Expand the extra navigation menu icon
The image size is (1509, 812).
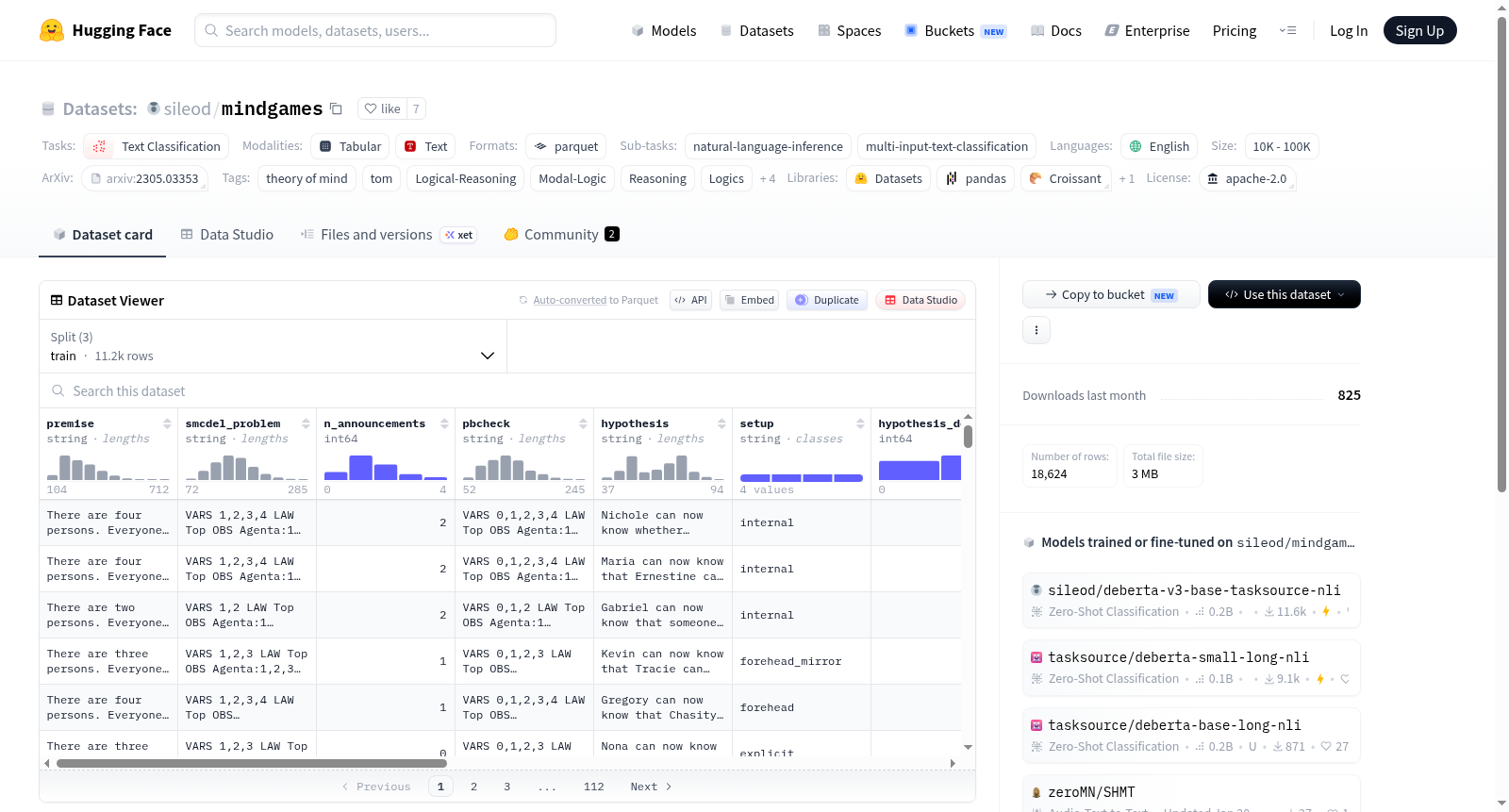(x=1287, y=30)
